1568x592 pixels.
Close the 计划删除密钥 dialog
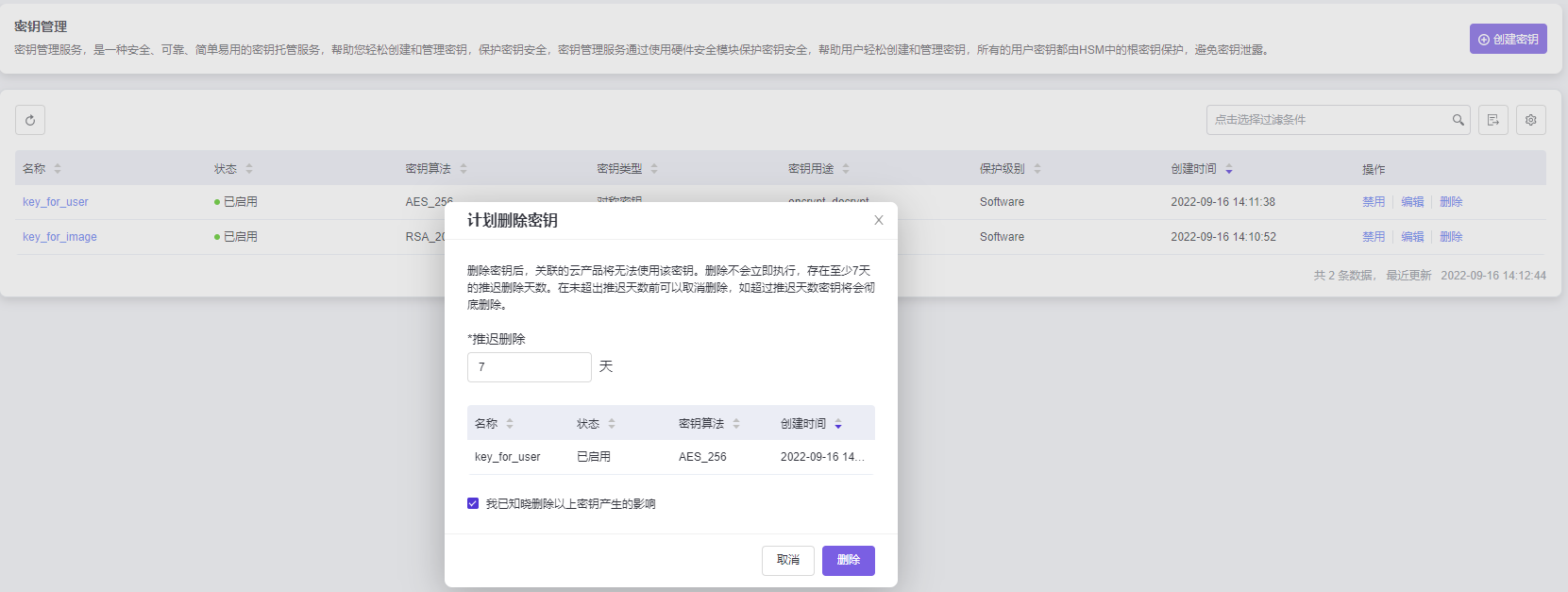878,220
